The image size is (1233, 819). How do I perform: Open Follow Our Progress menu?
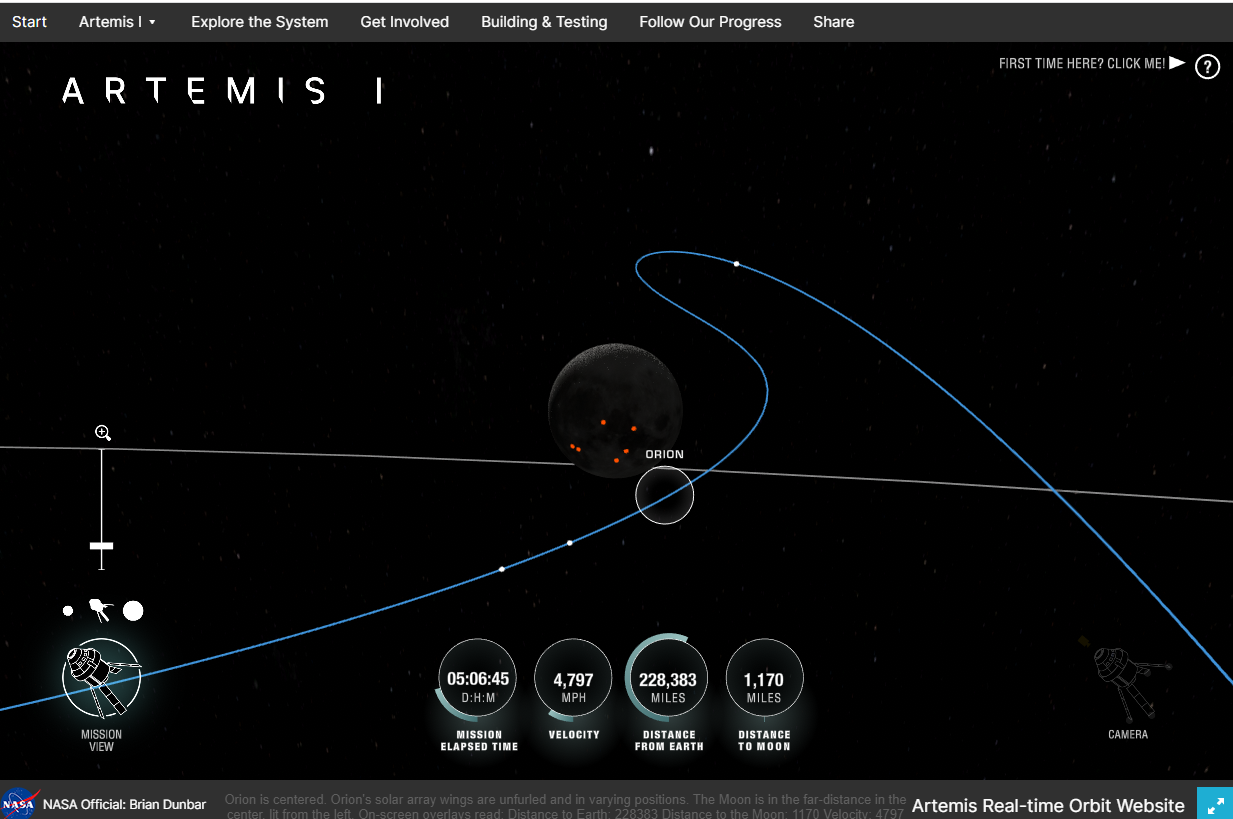(711, 22)
